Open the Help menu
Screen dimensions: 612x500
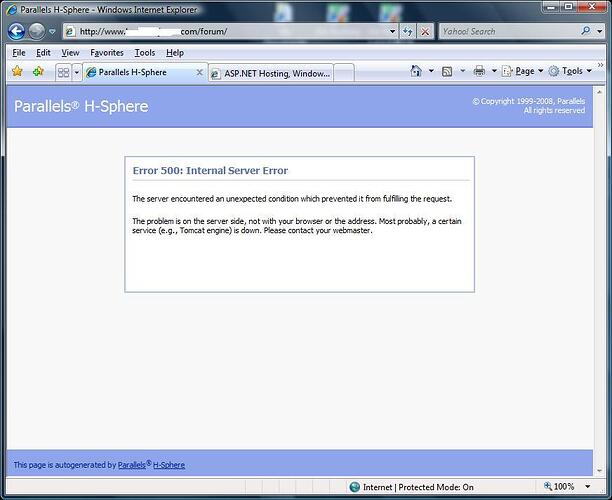click(175, 53)
